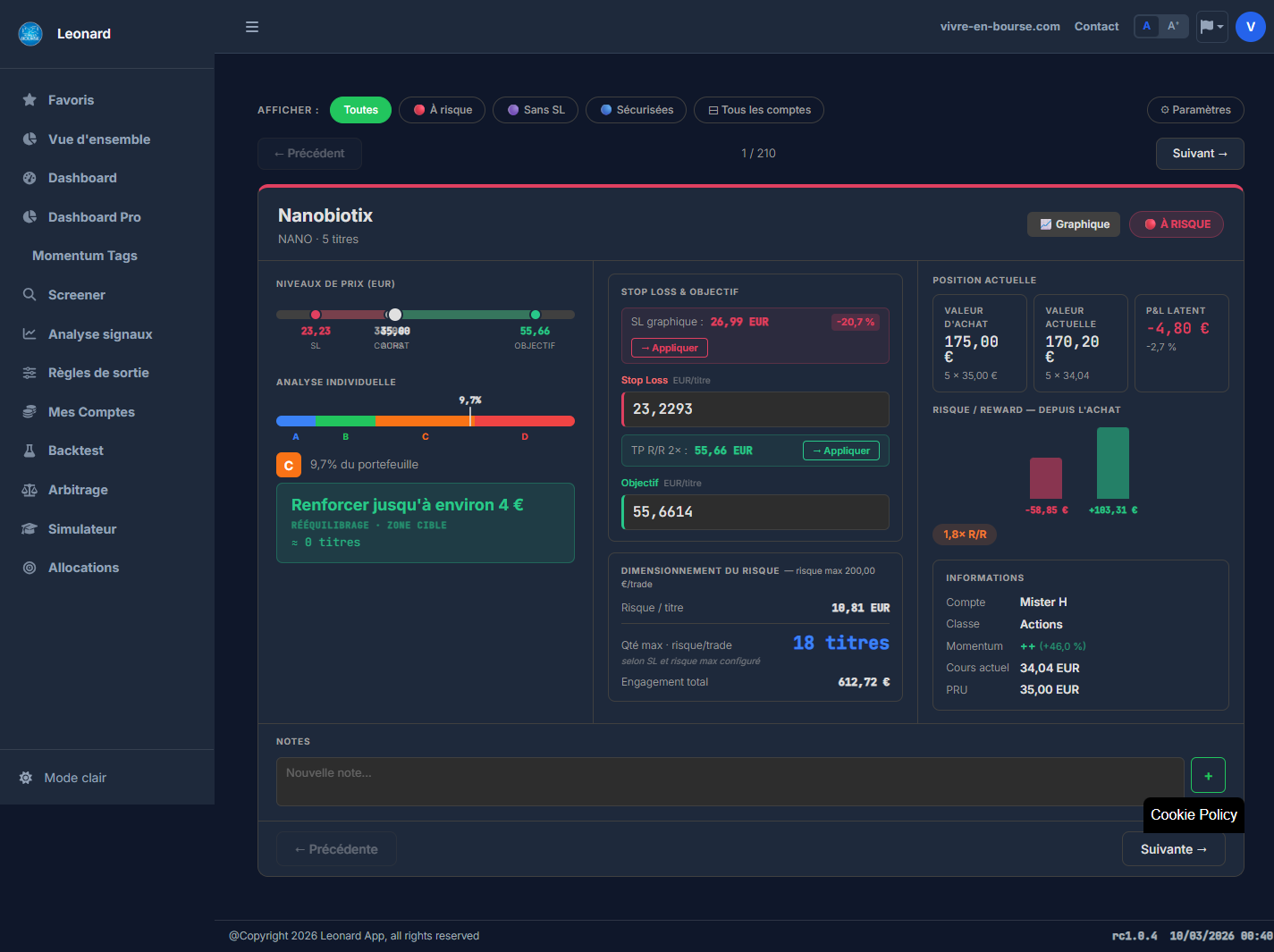Click the Momentum ++ (+46,0 %) value
Screen dimensions: 1274x952
tap(1053, 646)
